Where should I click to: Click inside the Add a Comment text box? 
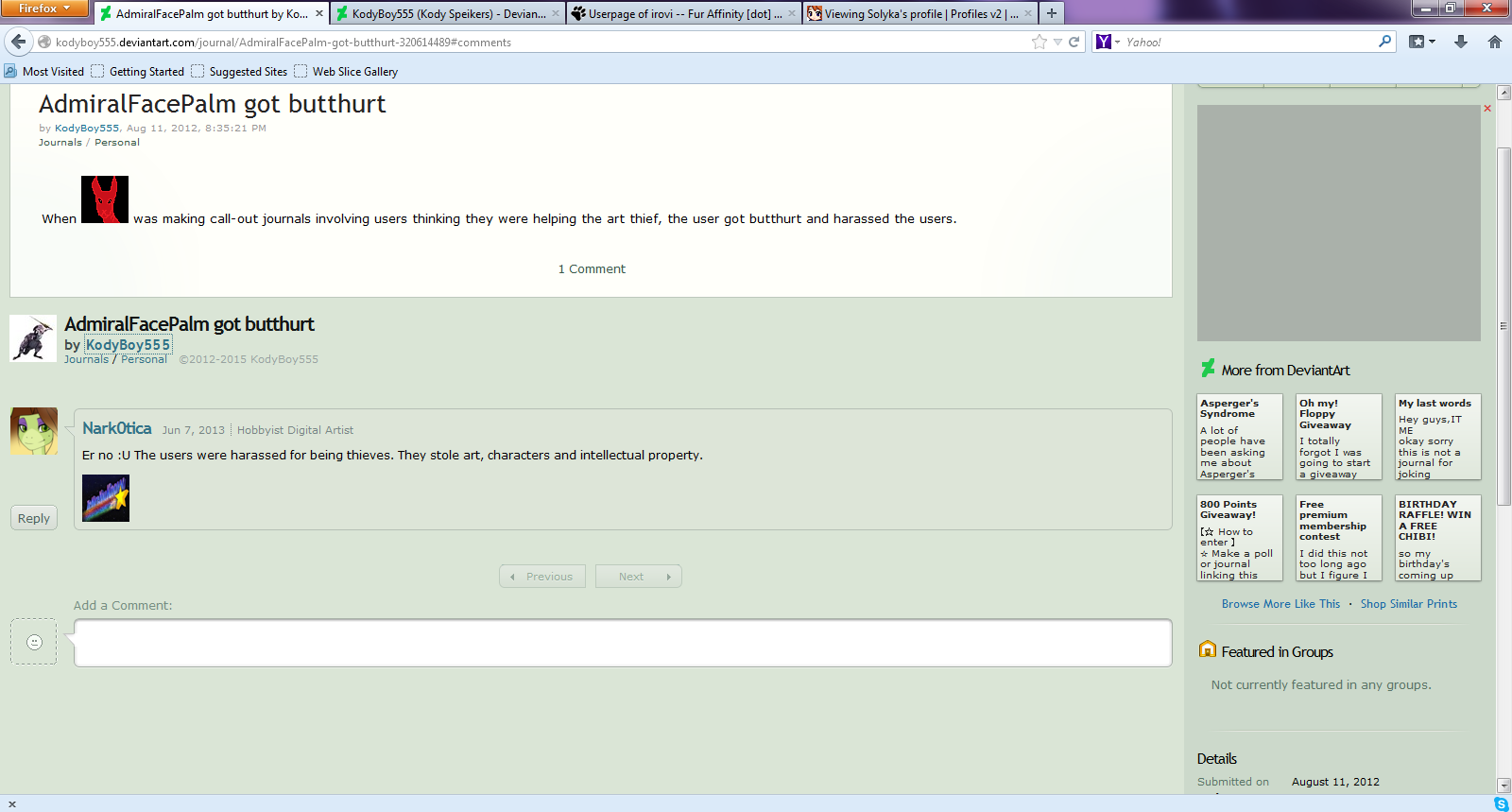pyautogui.click(x=623, y=643)
